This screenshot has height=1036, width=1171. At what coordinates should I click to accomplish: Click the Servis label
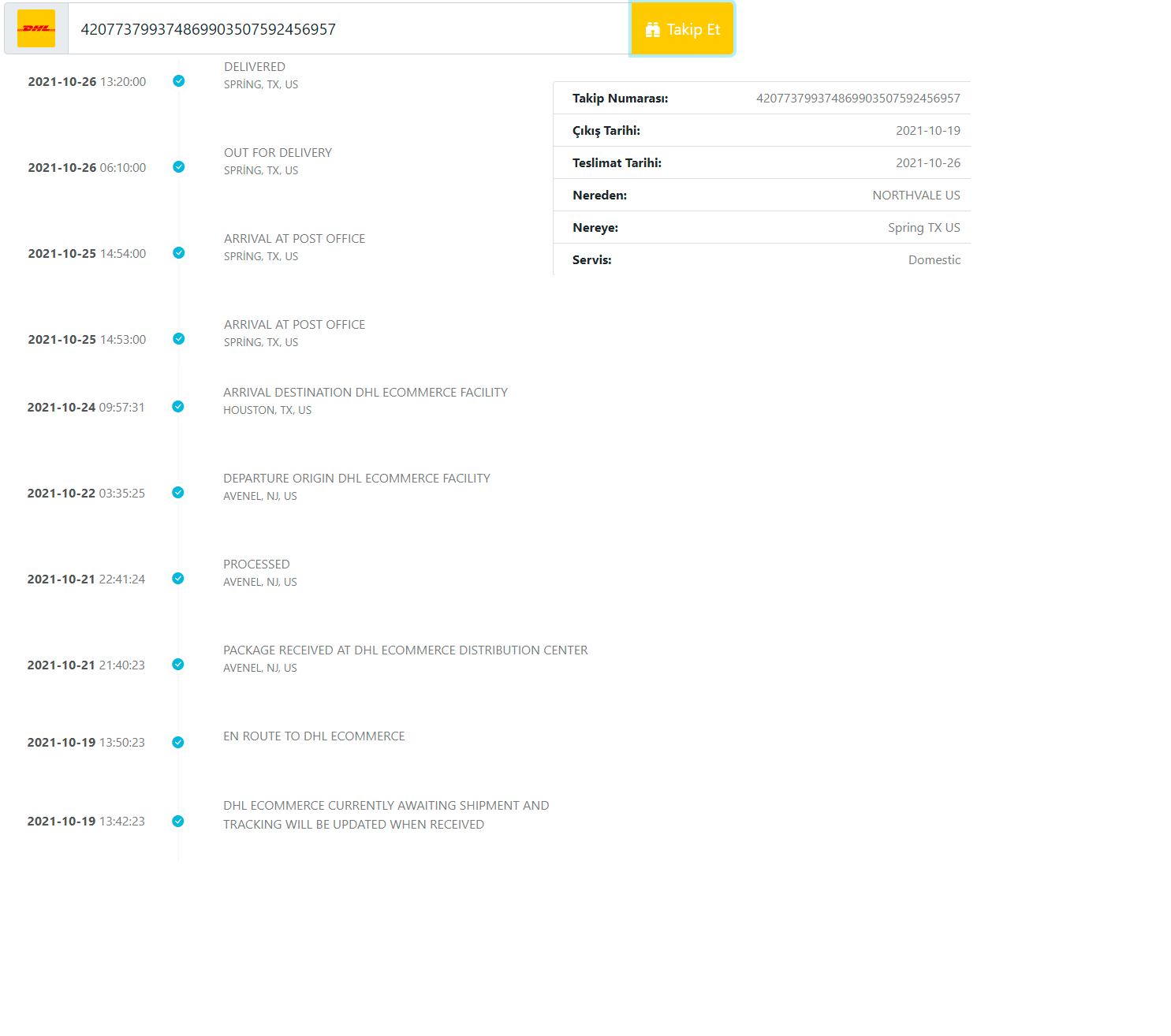[x=592, y=260]
